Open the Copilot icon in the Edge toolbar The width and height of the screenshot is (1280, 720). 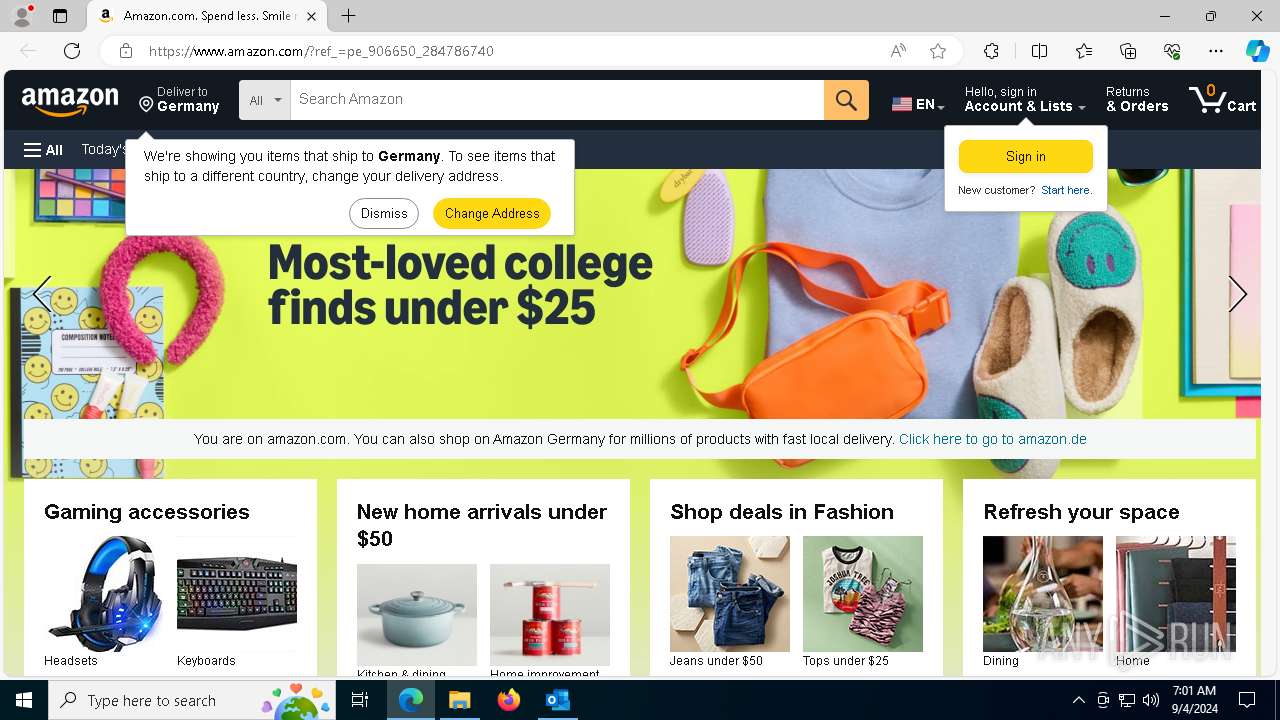click(x=1257, y=51)
